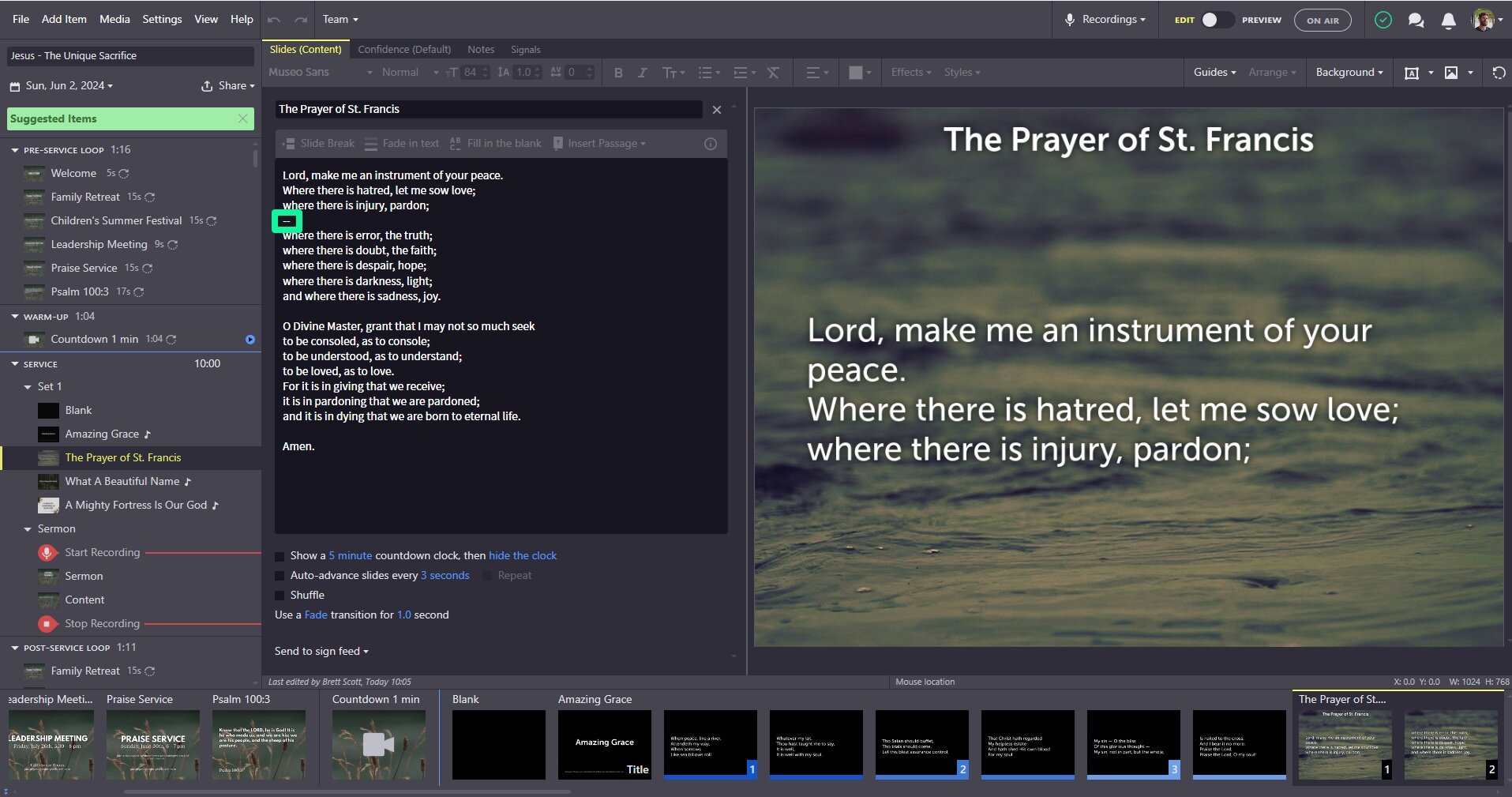The image size is (1512, 797).
Task: Click the Fade in text icon
Action: [371, 144]
